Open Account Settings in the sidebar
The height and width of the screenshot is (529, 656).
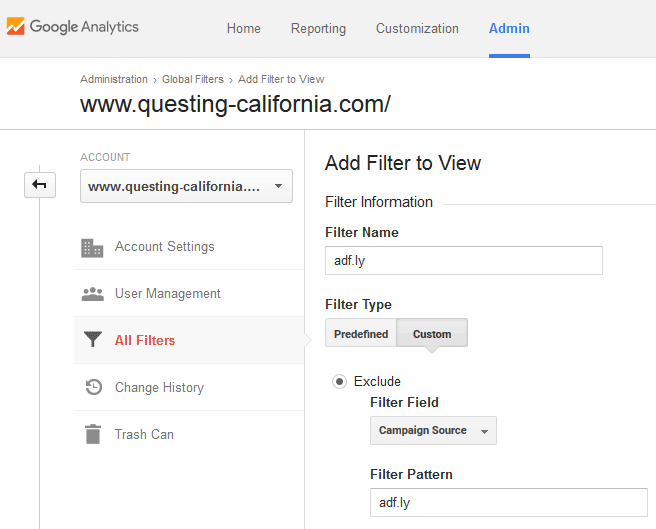point(189,247)
